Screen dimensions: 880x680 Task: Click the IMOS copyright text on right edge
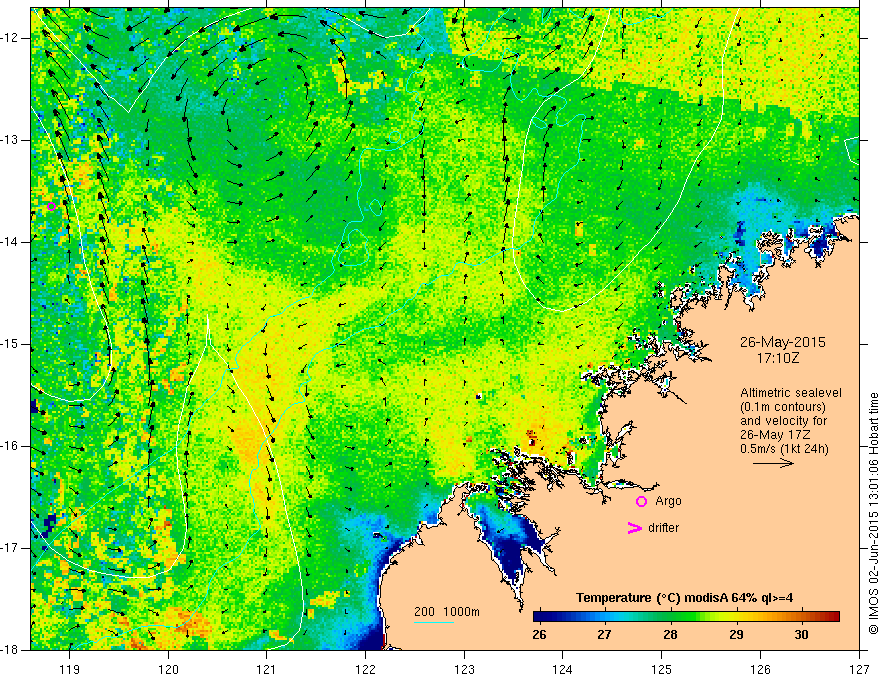pyautogui.click(x=873, y=513)
